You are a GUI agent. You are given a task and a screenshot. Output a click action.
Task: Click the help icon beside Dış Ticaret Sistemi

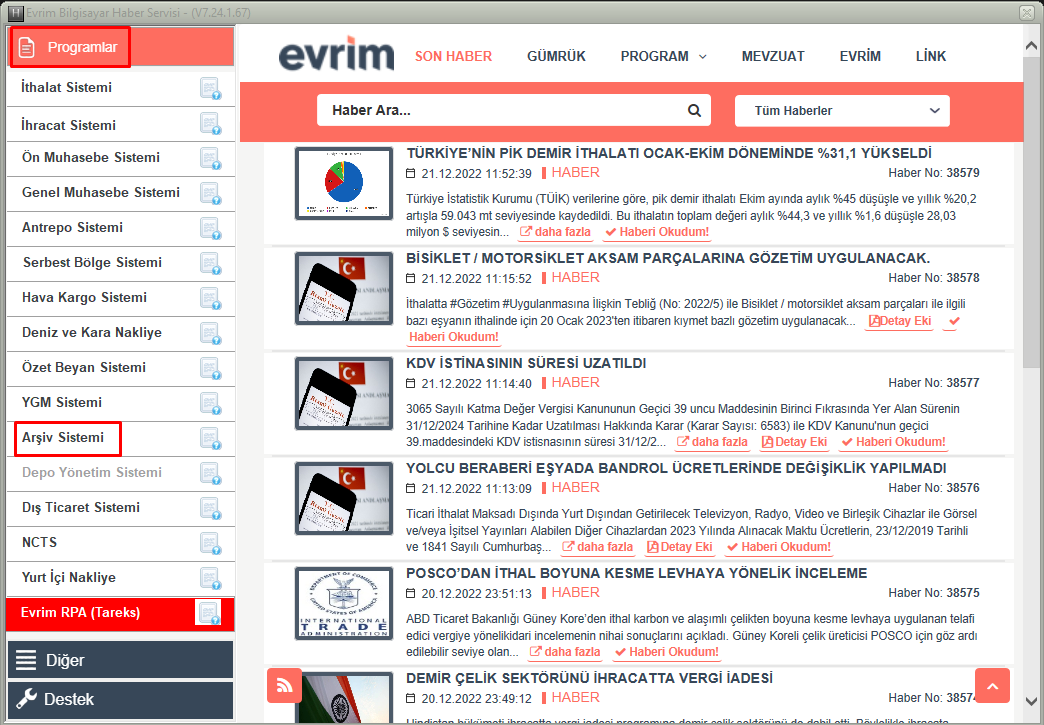coord(210,508)
